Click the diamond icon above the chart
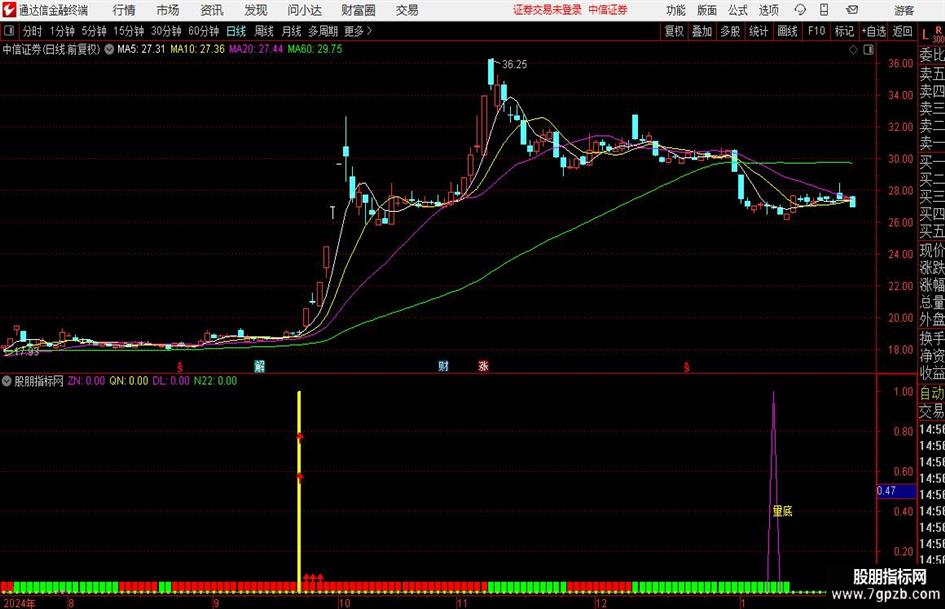The height and width of the screenshot is (609, 945). tap(853, 50)
